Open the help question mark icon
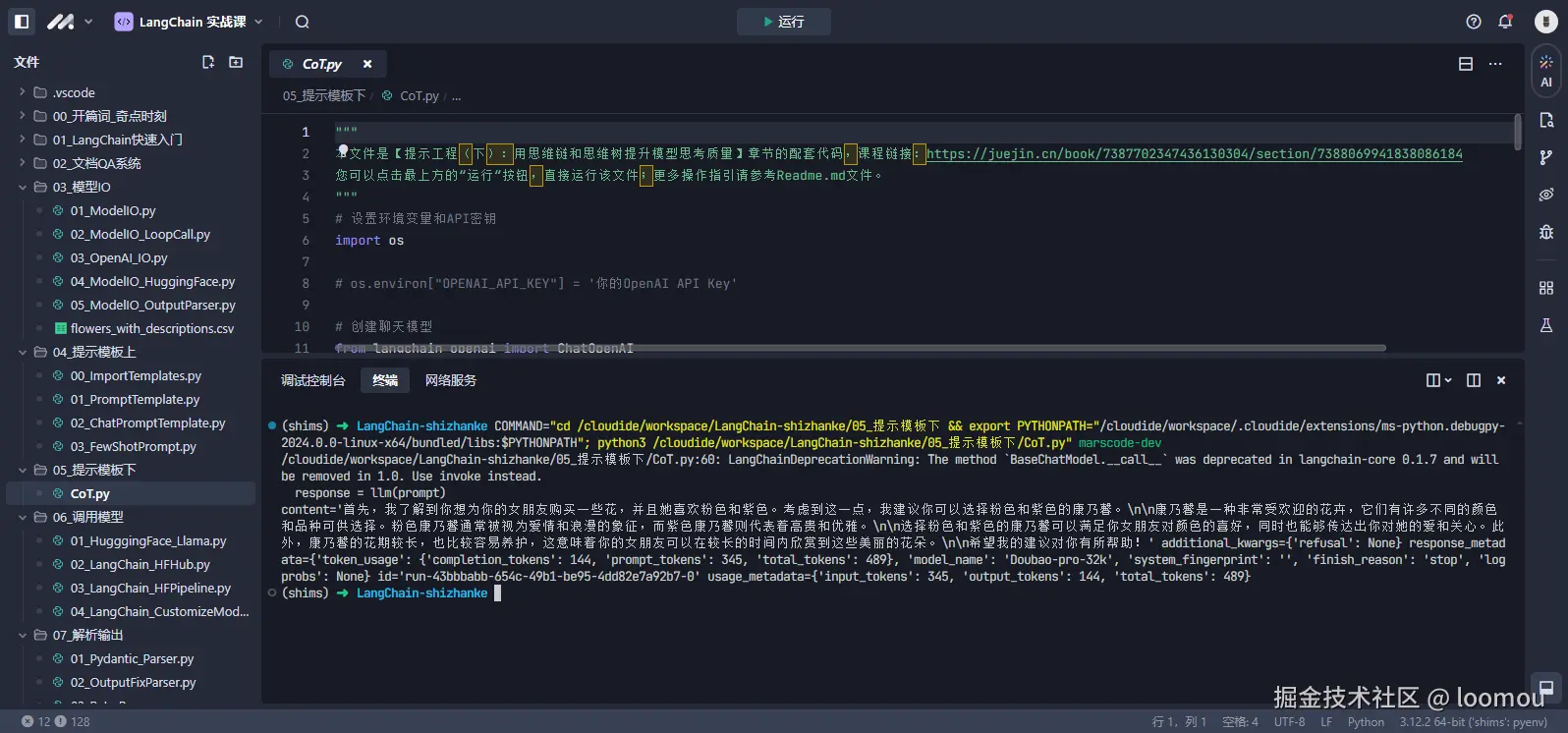This screenshot has height=733, width=1568. pos(1474,22)
